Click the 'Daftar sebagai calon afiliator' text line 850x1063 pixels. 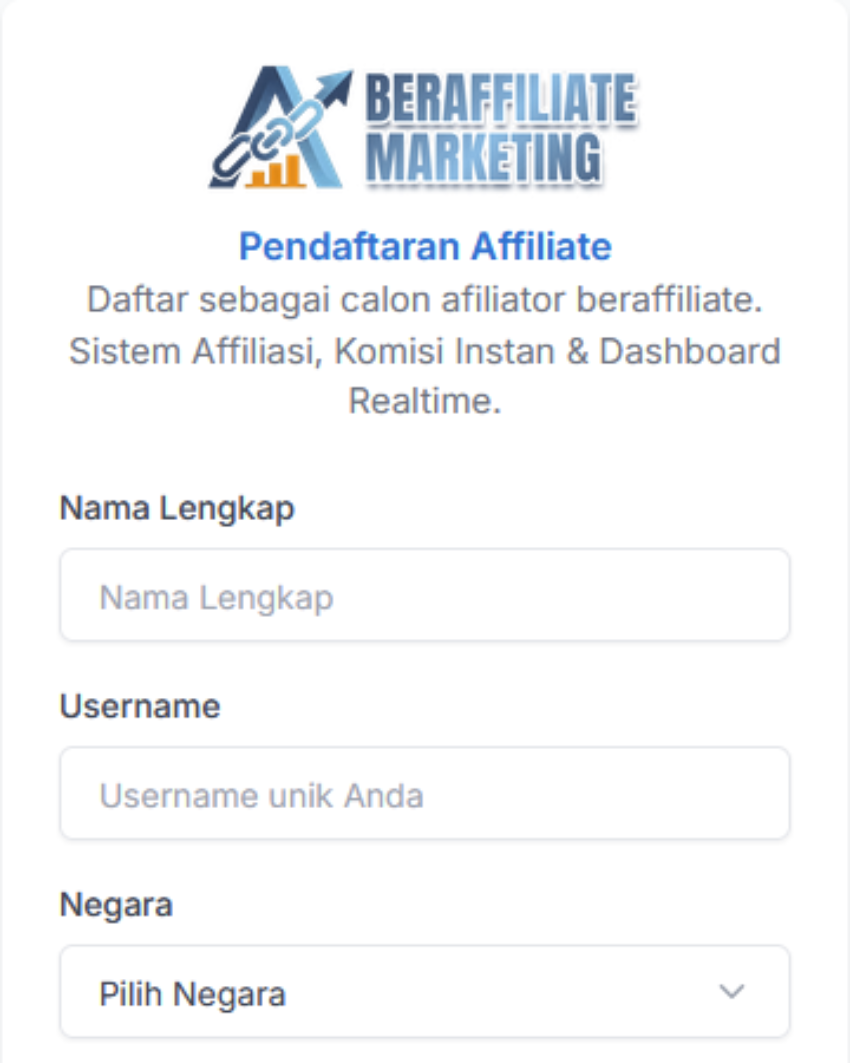coord(425,299)
